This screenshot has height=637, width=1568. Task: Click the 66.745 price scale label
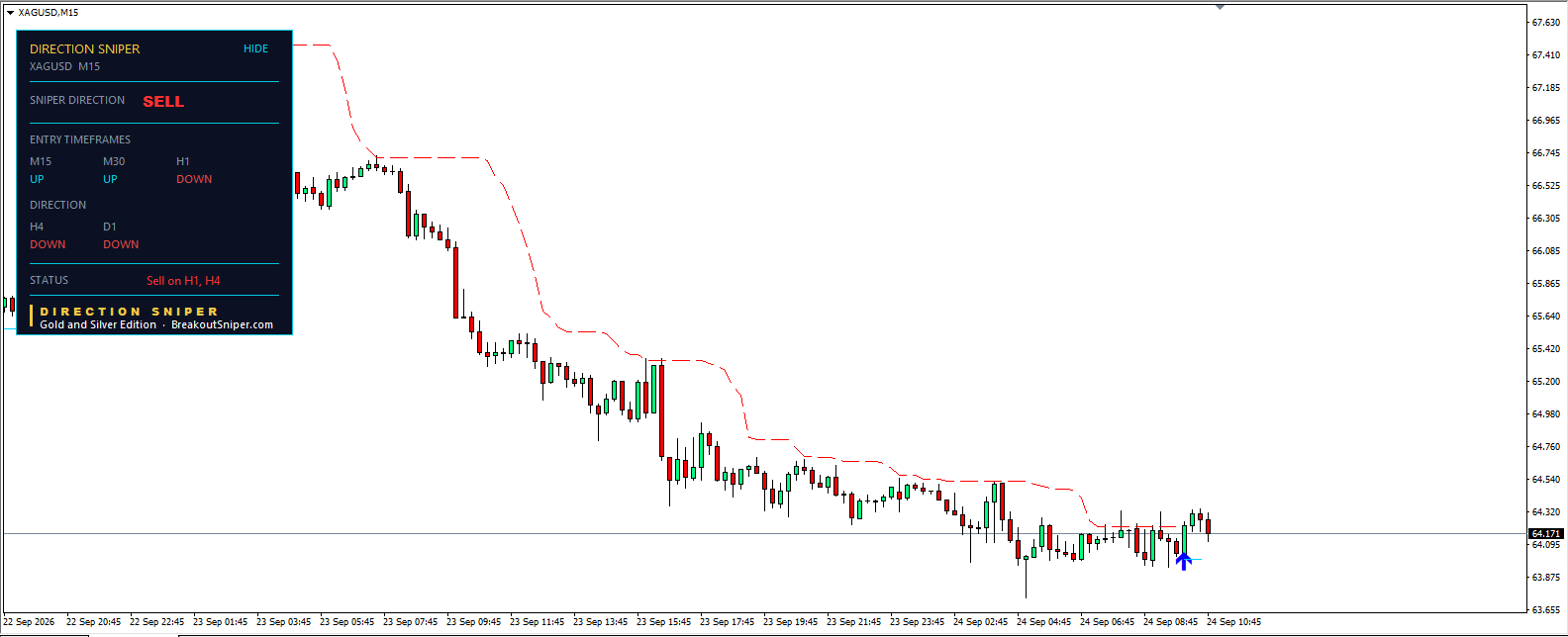point(1545,152)
